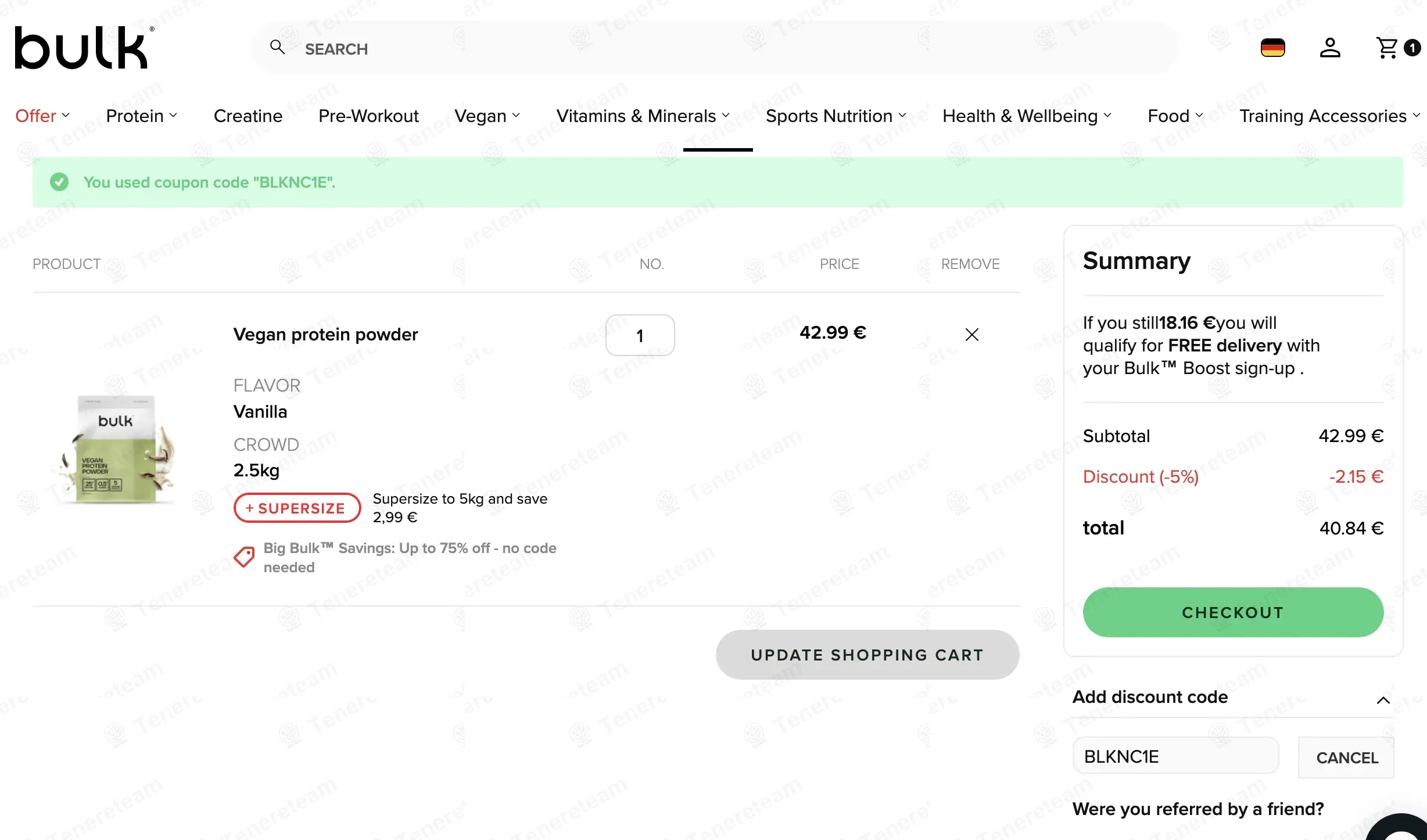Click the Vanilla flavor value
Screen dimensions: 1427x840
260,412
